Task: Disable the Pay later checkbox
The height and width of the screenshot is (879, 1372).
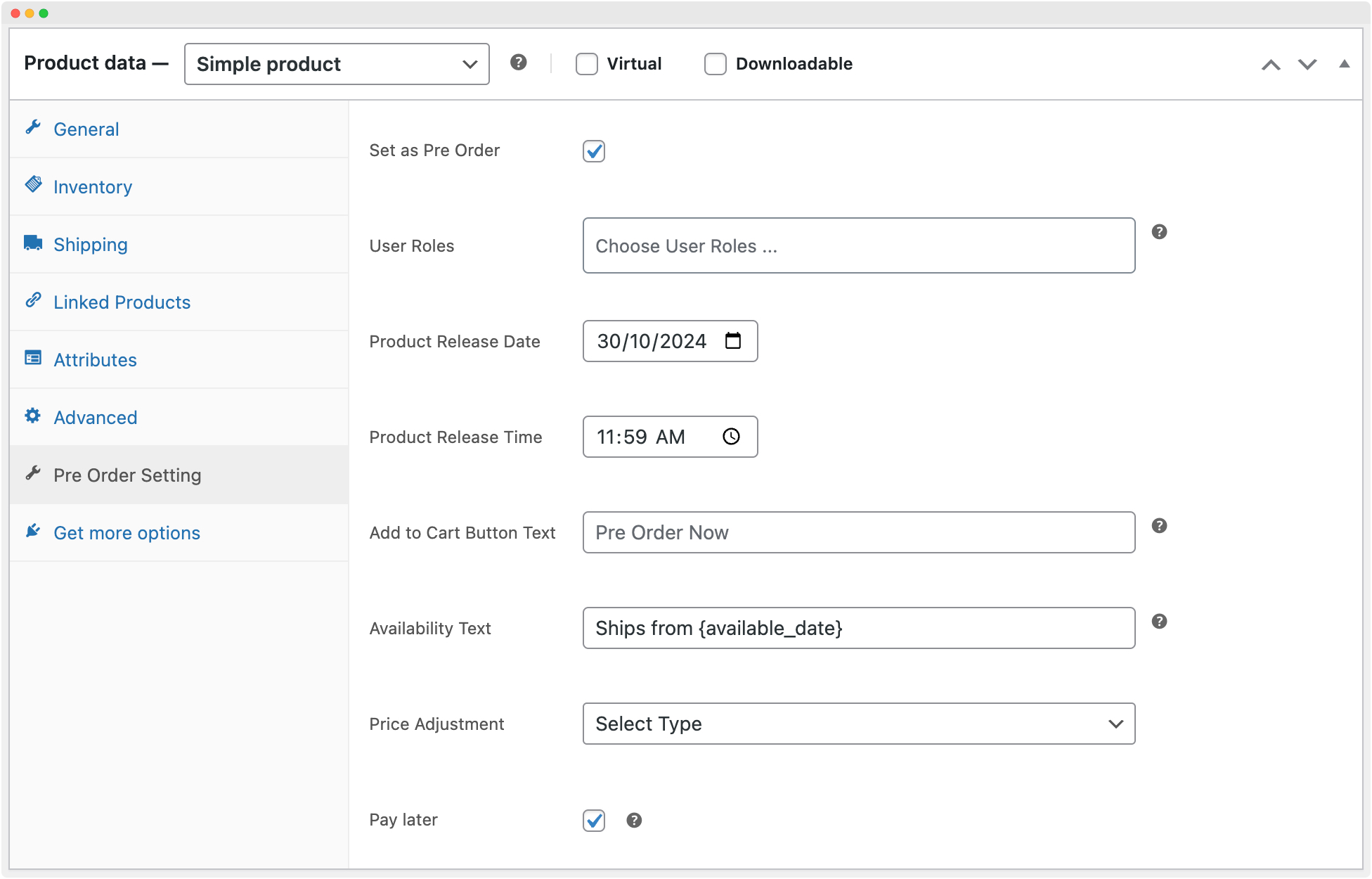Action: [594, 821]
